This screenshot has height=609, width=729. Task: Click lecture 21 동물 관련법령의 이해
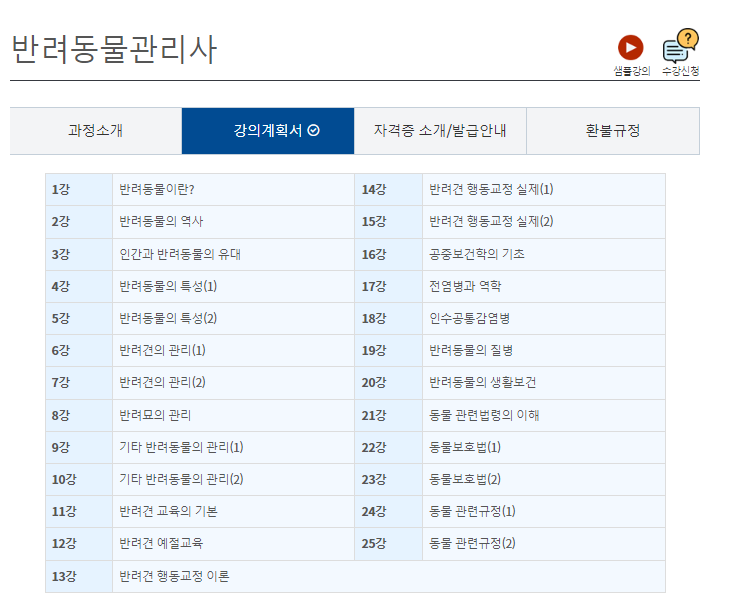click(x=484, y=415)
